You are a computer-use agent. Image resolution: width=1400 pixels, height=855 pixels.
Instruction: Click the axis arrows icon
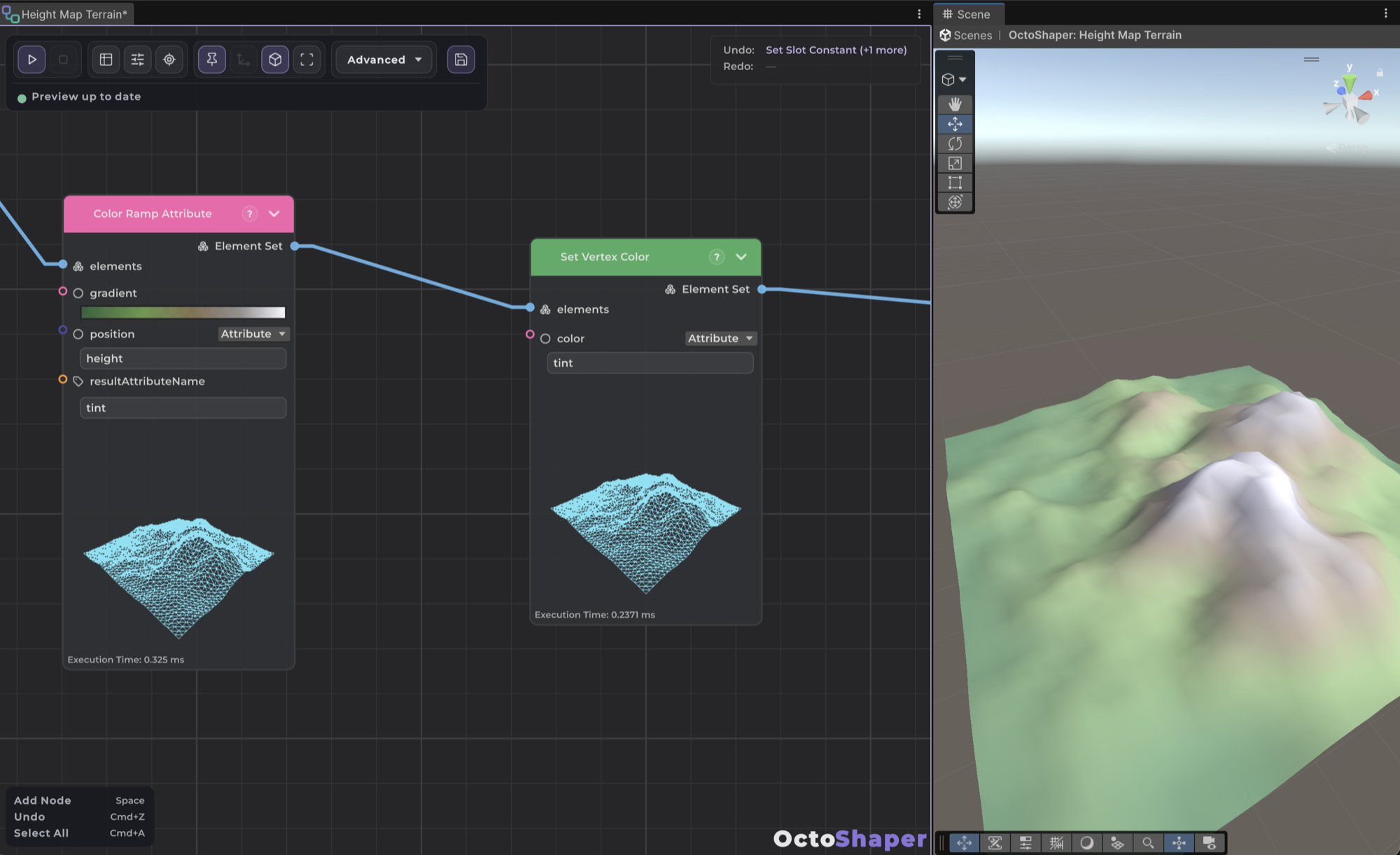pyautogui.click(x=244, y=60)
